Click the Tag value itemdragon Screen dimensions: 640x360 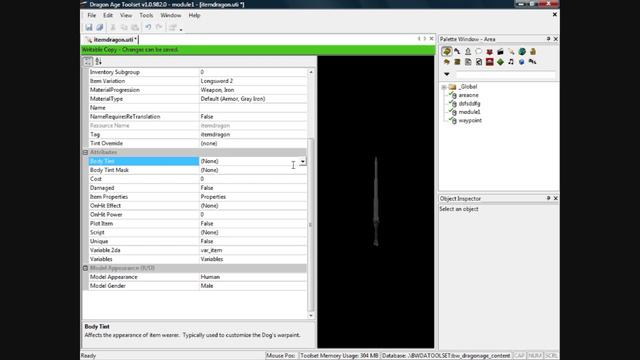[215, 134]
